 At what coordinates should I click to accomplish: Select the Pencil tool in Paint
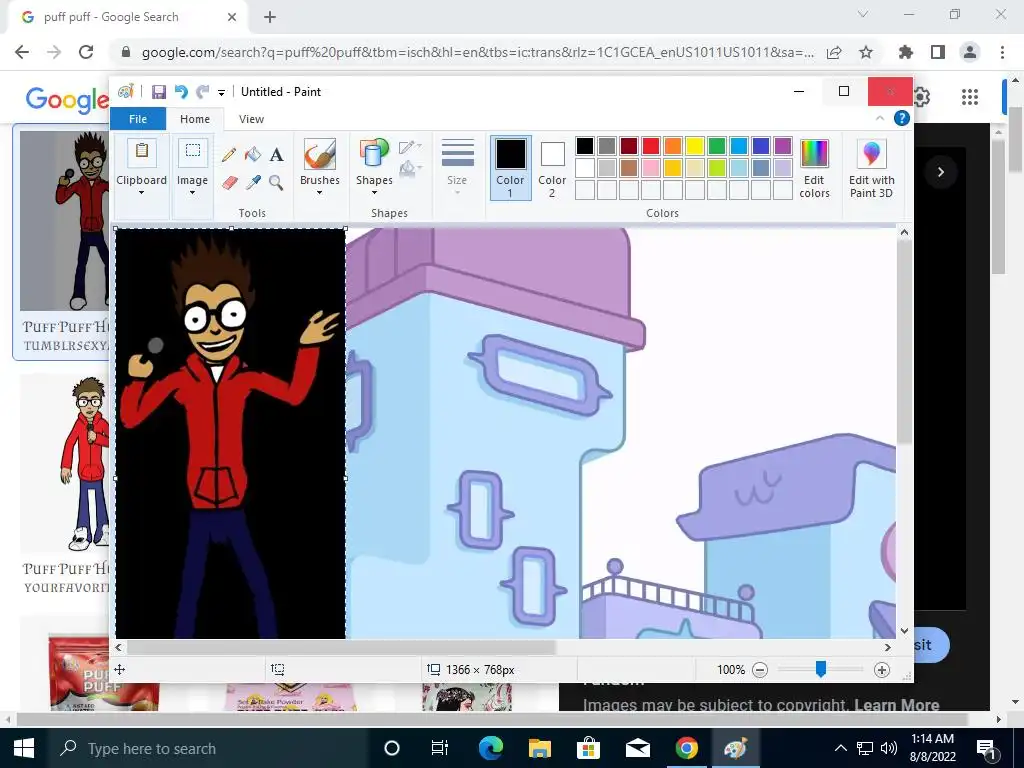[x=229, y=155]
